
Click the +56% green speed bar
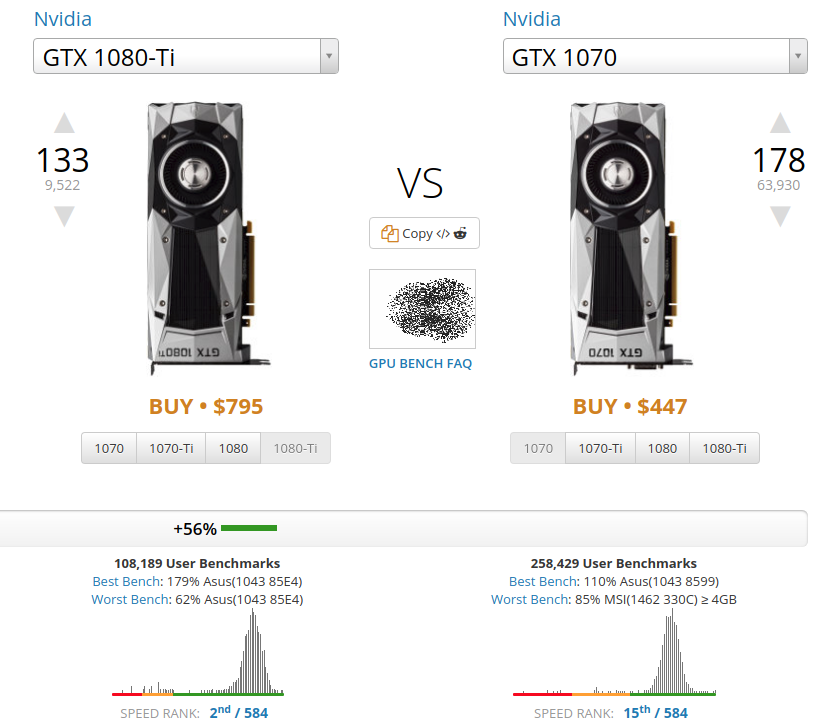pyautogui.click(x=249, y=528)
